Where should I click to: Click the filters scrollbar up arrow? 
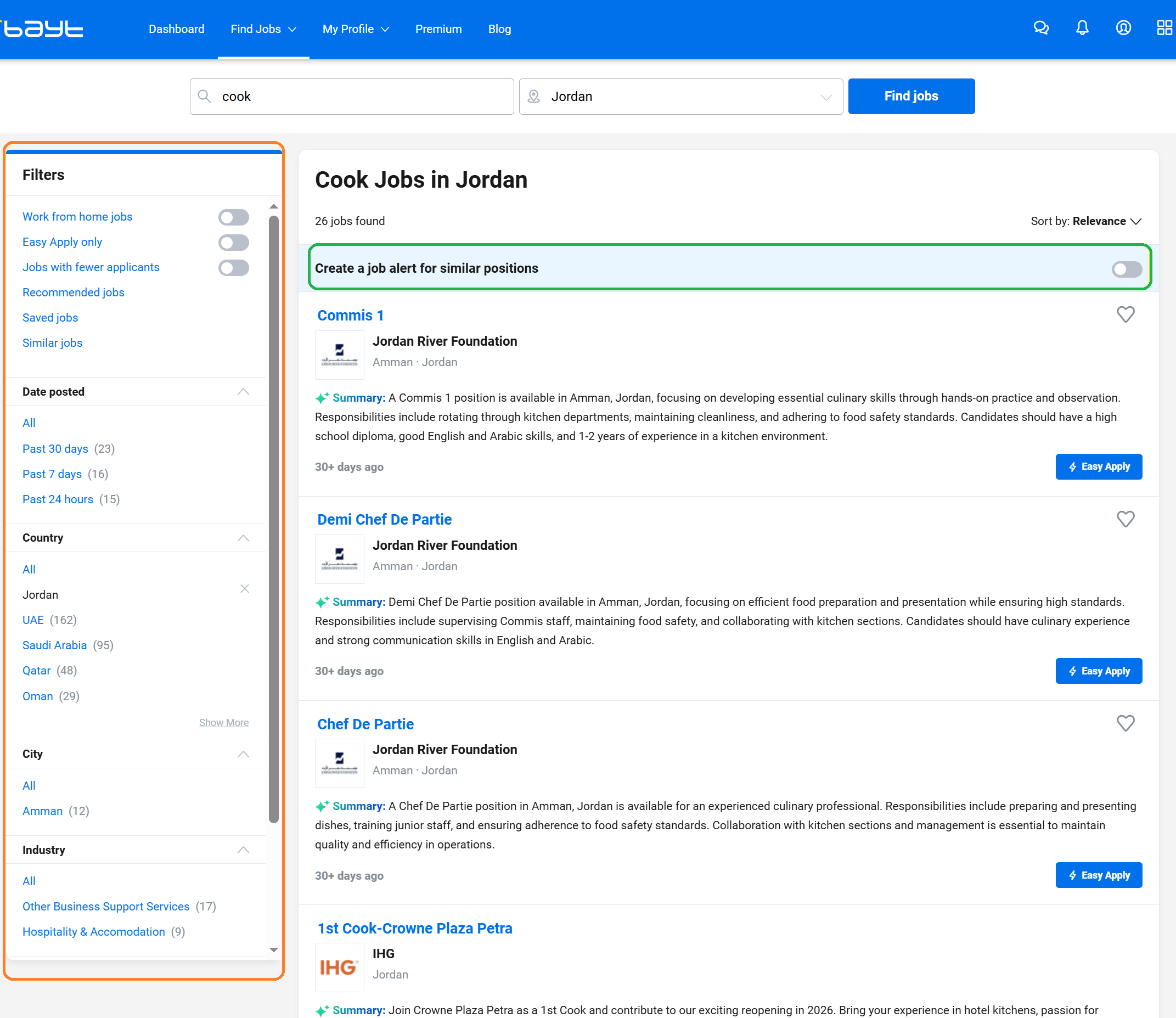274,207
